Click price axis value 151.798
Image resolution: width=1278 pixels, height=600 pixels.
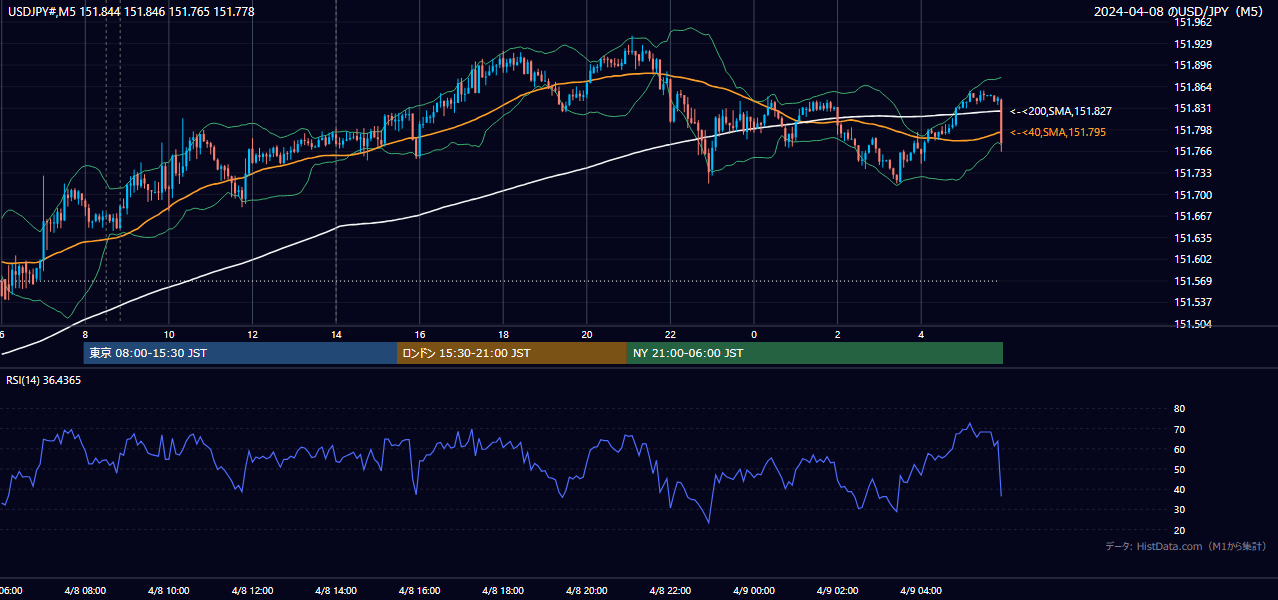tap(1192, 130)
